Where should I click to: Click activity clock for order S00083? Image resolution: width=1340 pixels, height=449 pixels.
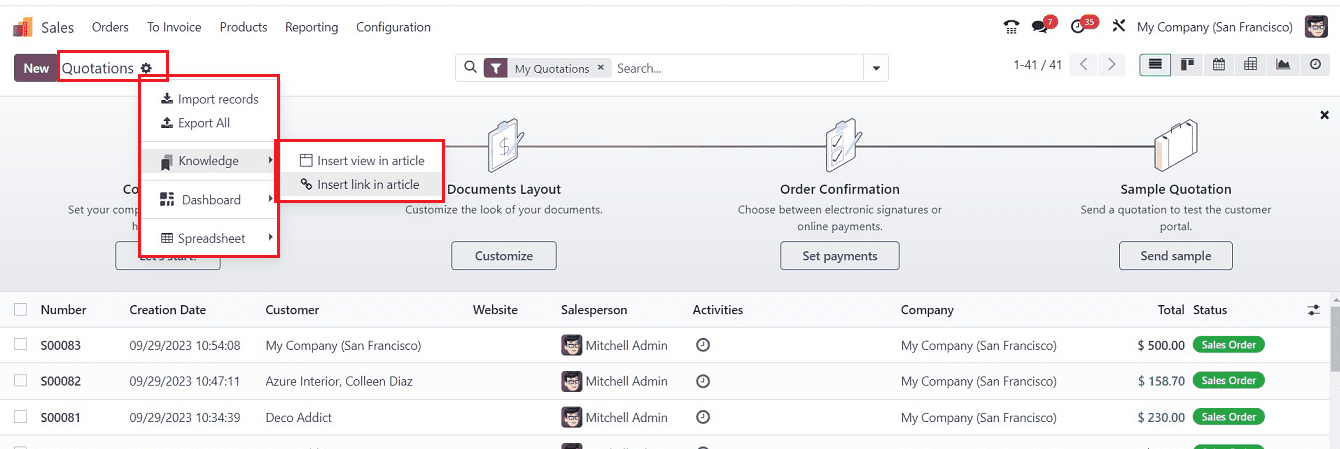click(x=703, y=345)
